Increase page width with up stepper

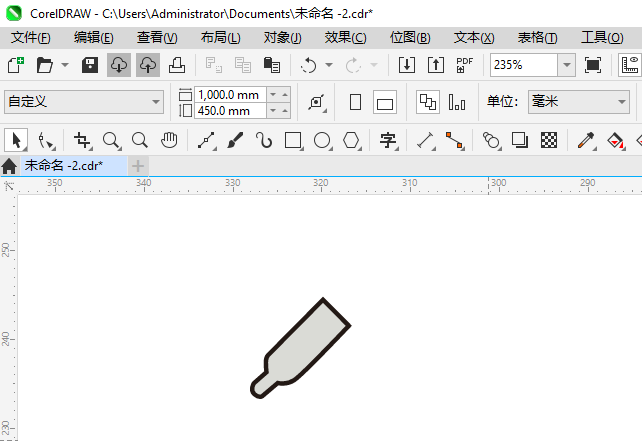(x=285, y=95)
